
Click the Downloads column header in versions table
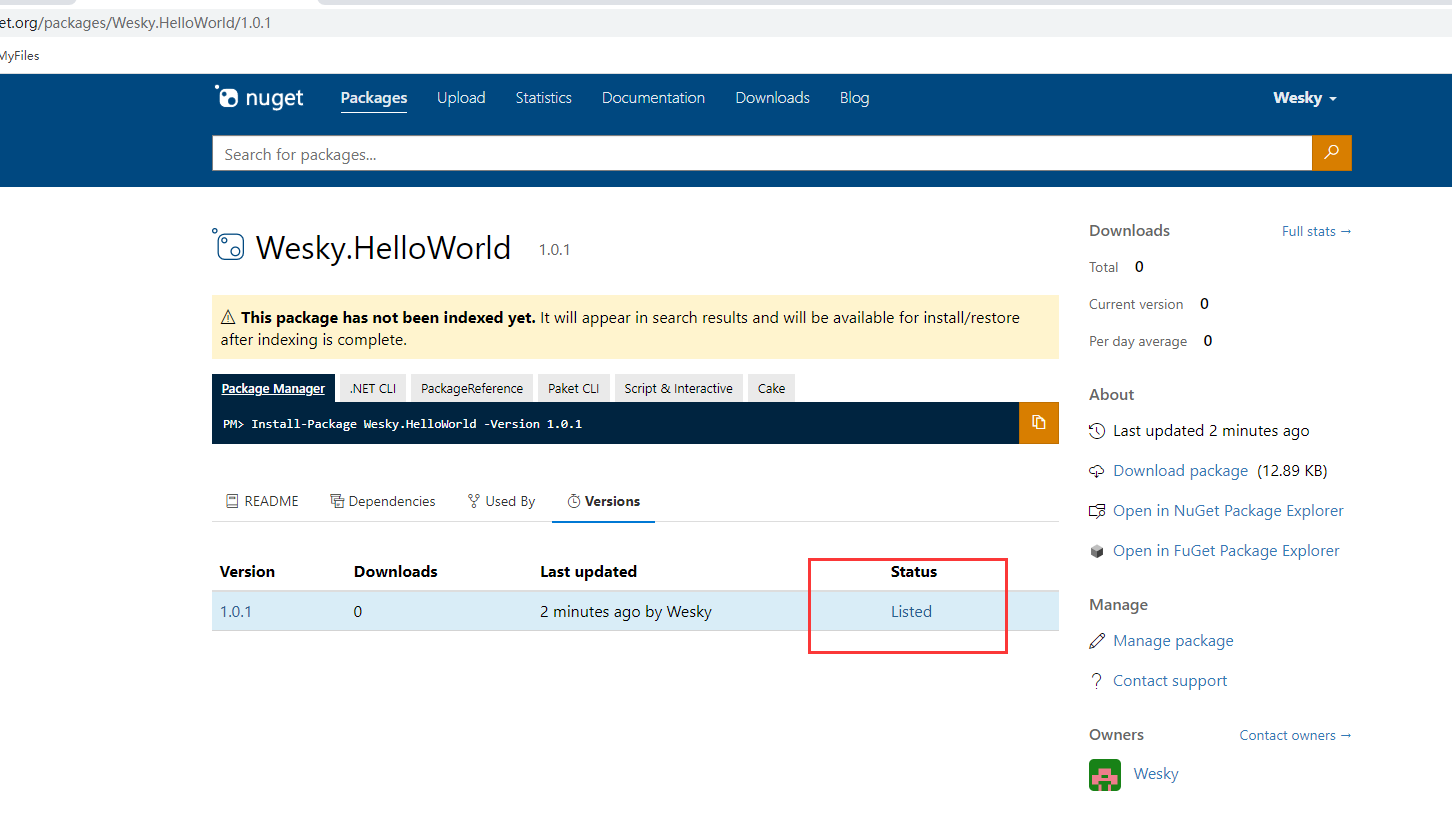point(396,572)
